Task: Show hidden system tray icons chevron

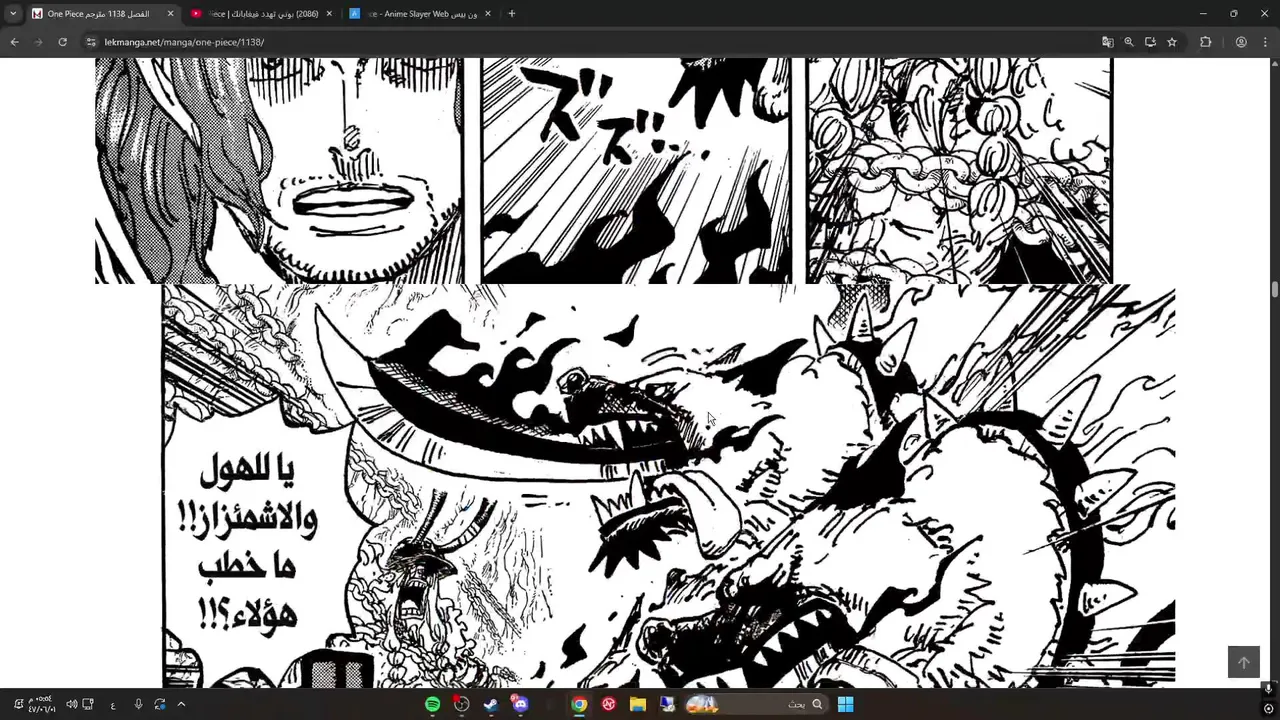Action: pyautogui.click(x=181, y=704)
